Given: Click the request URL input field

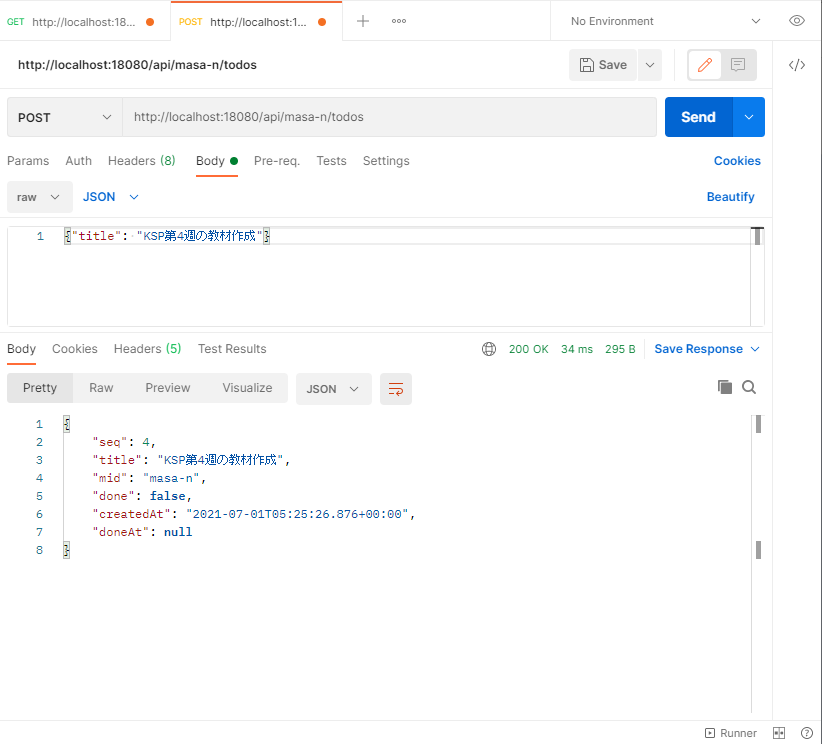Looking at the screenshot, I should point(390,117).
